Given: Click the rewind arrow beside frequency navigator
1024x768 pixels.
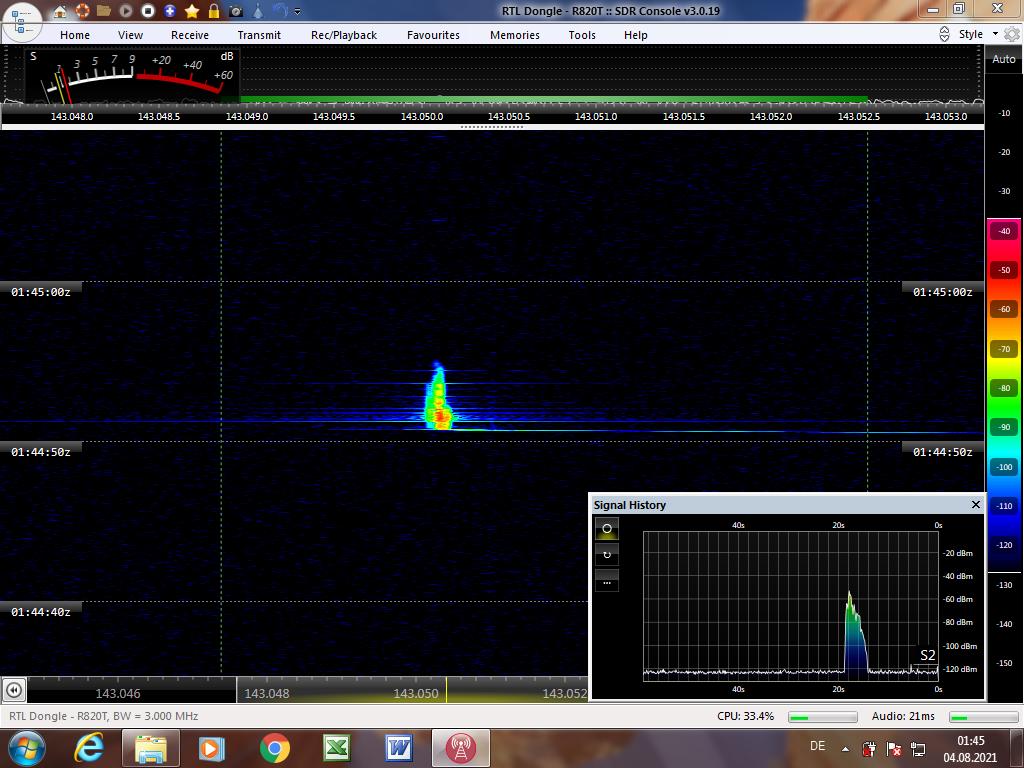Looking at the screenshot, I should [x=14, y=690].
